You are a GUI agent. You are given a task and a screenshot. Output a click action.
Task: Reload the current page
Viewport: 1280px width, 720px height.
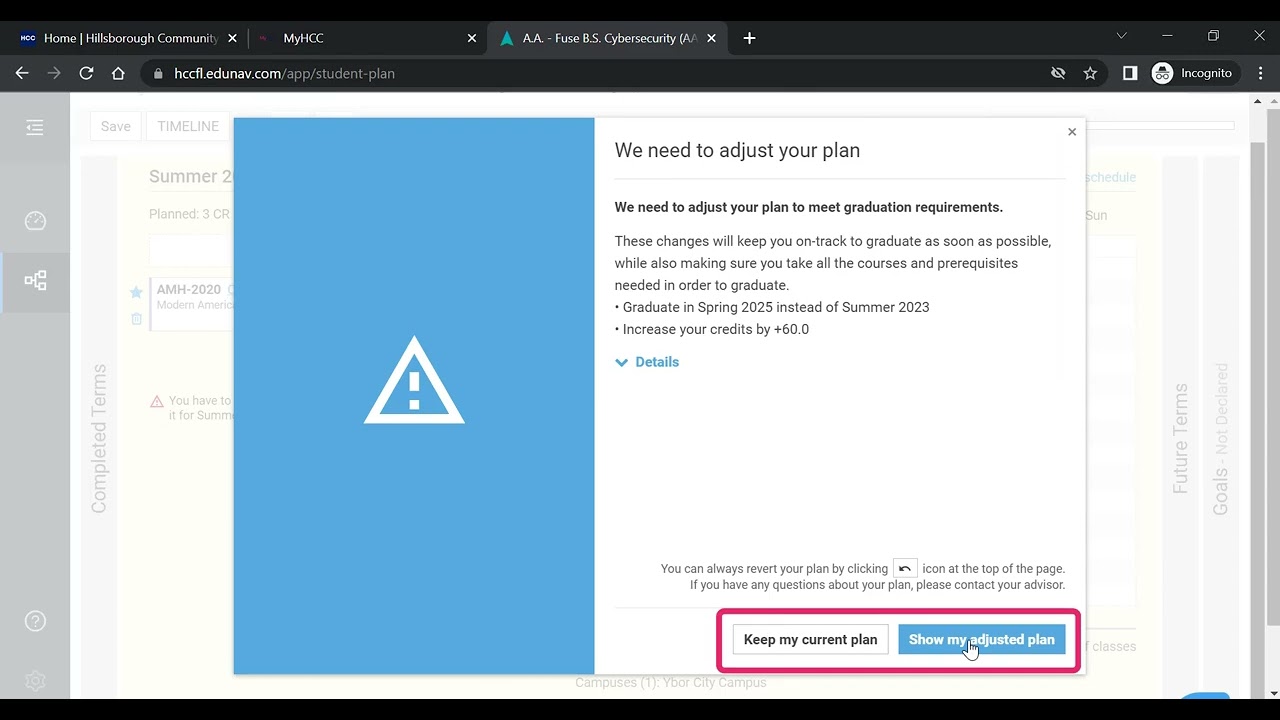coord(86,73)
